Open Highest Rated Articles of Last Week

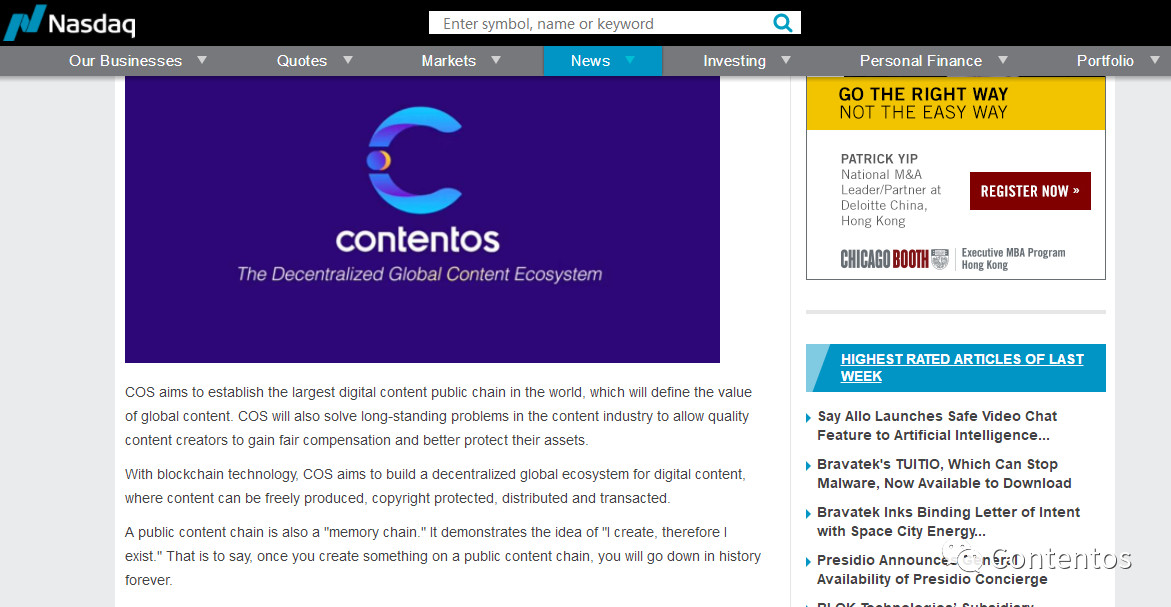[x=962, y=367]
